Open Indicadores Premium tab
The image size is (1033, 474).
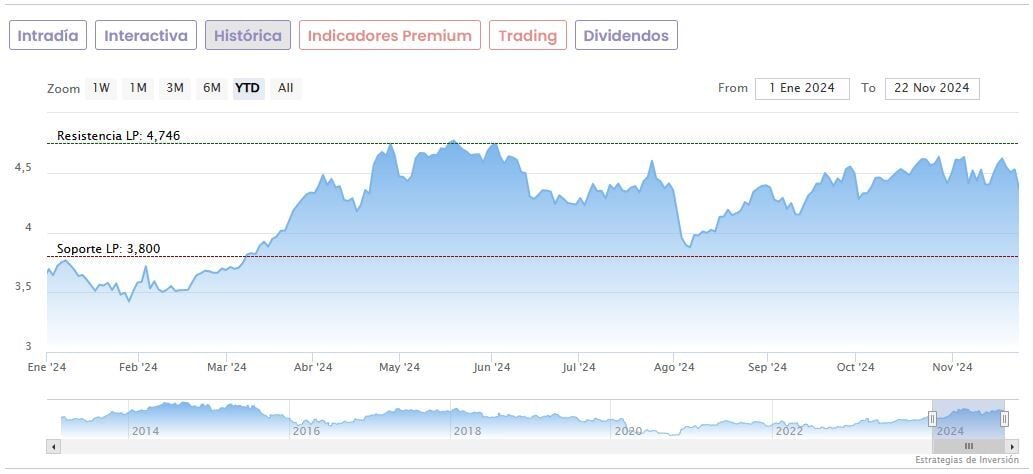tap(389, 36)
